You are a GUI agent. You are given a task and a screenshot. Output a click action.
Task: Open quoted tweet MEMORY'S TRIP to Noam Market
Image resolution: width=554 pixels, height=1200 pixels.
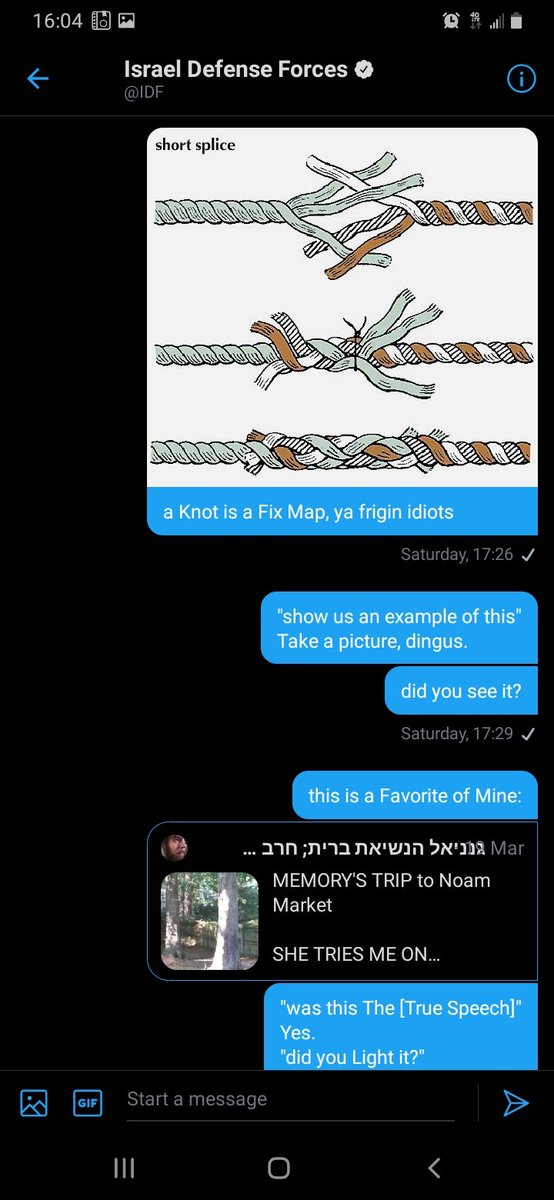point(342,900)
